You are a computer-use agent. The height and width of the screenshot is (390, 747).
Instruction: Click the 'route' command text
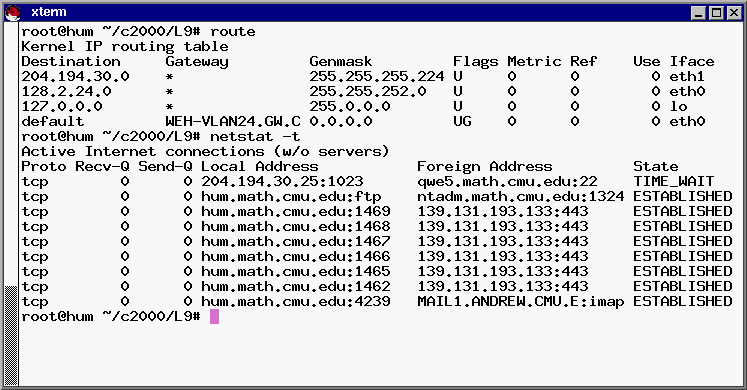(x=232, y=31)
